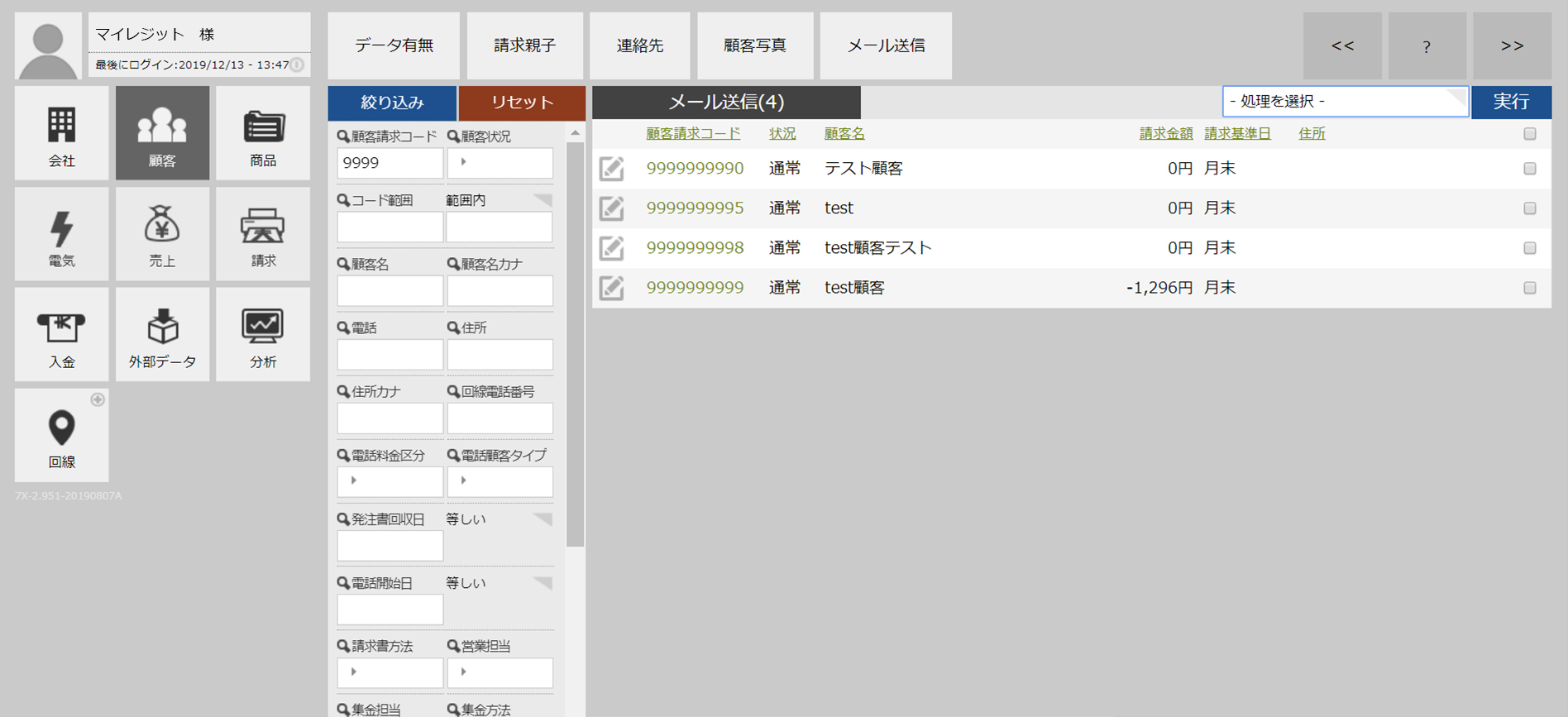
Task: Click search icon next to 電話 filter label
Action: pos(343,327)
